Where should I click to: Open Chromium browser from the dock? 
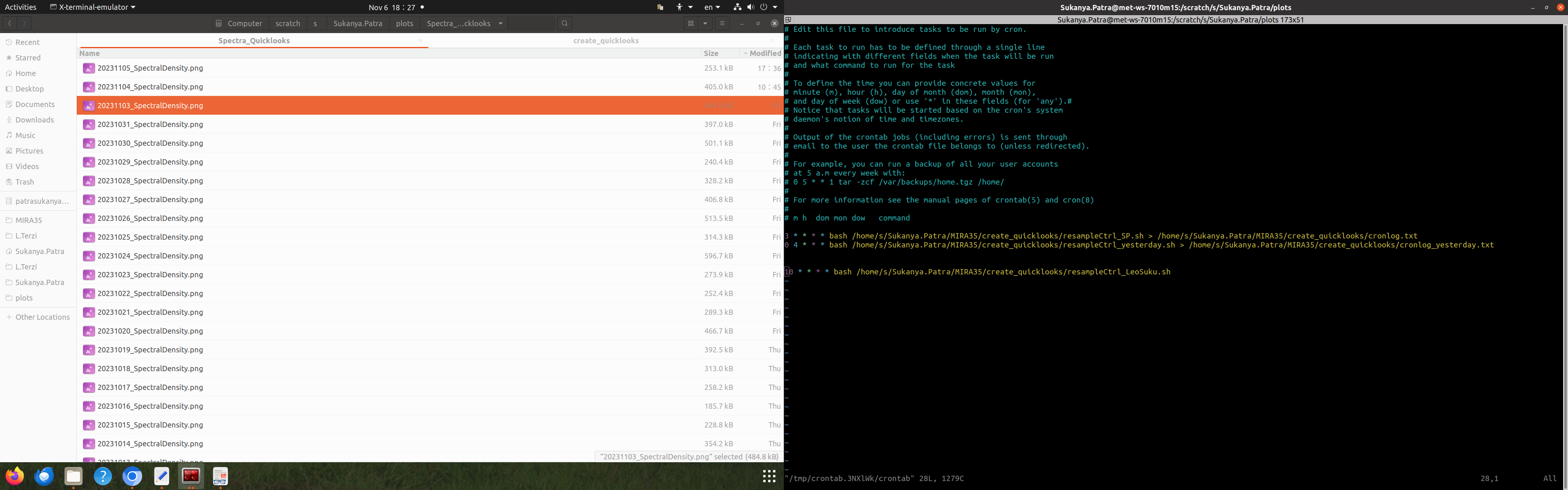click(132, 476)
